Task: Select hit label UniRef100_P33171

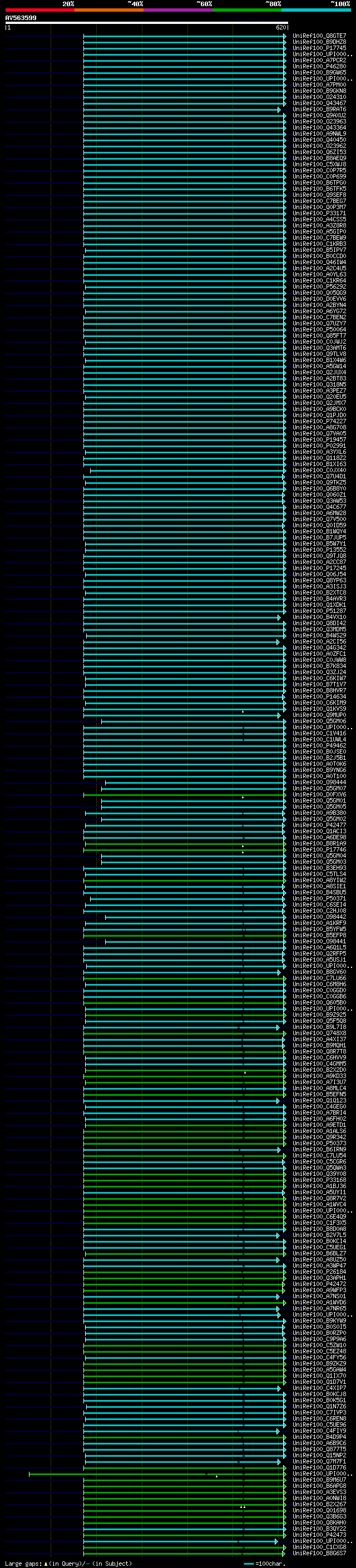Action: click(319, 214)
